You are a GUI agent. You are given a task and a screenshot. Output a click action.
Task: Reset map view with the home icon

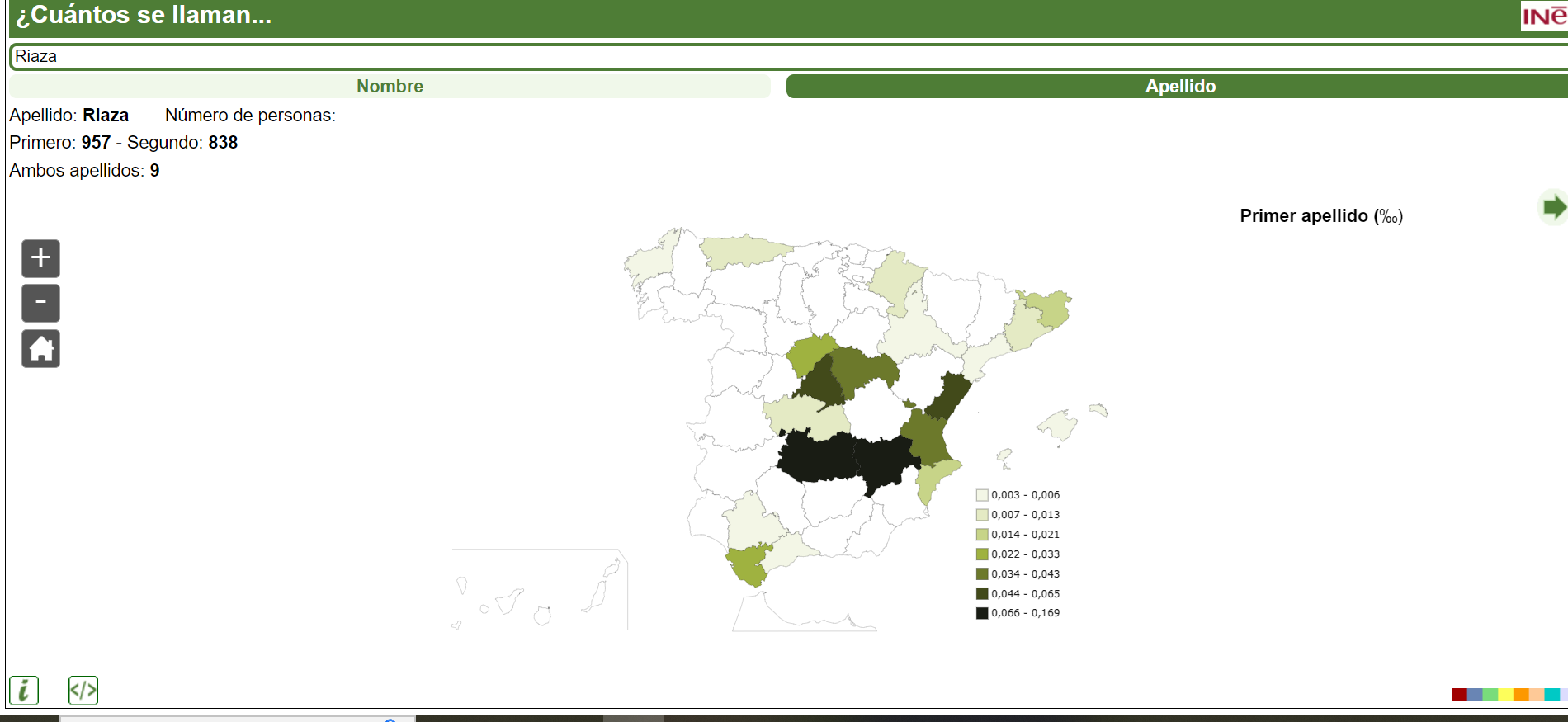click(40, 348)
